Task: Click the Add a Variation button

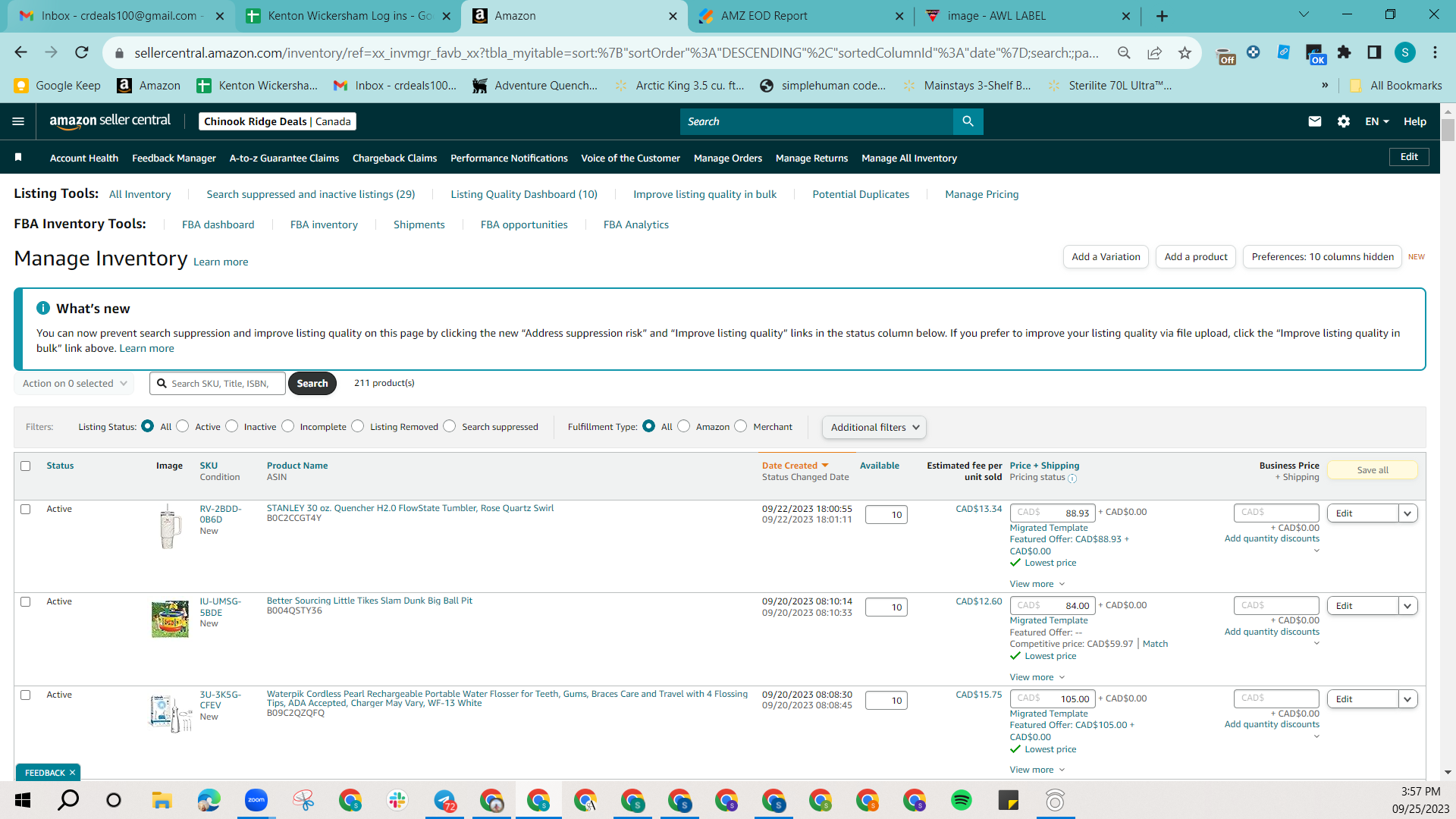Action: (1106, 257)
